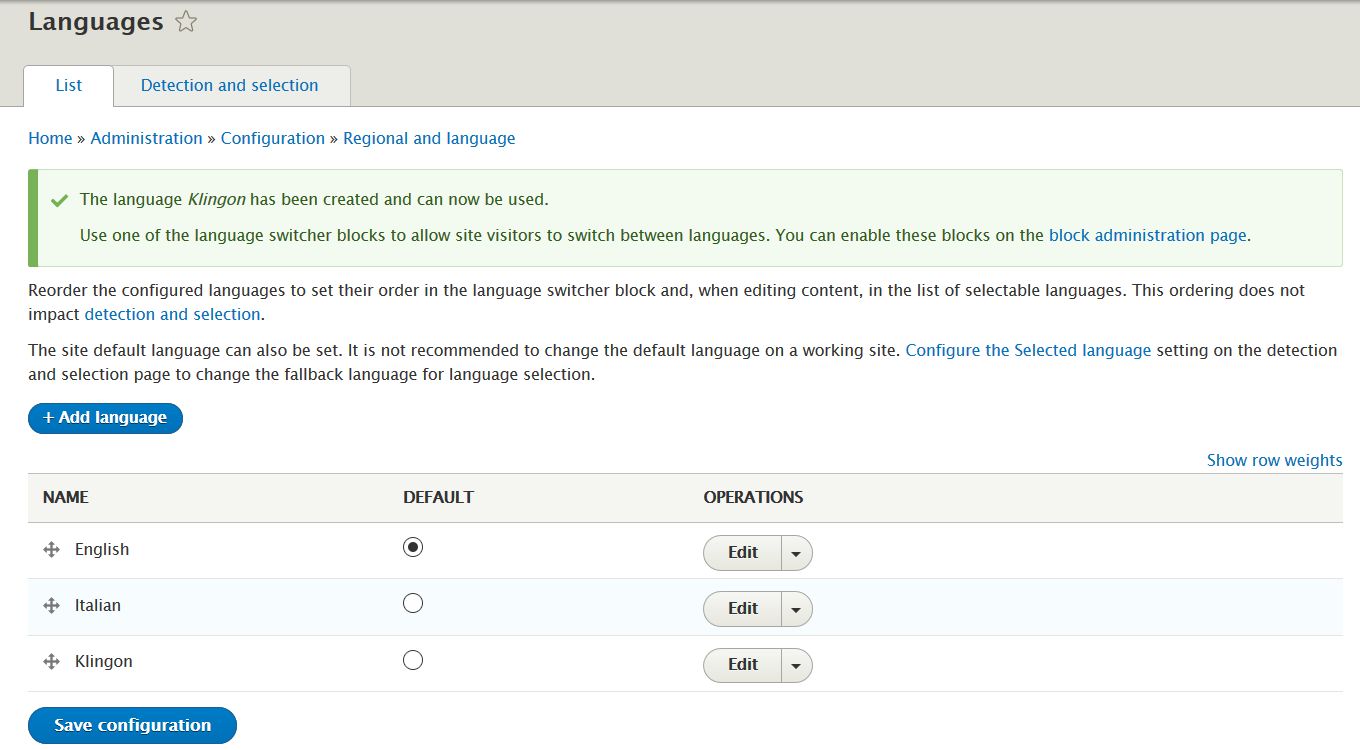Make Klingon the default language
Viewport: 1360px width, 750px height.
[x=412, y=659]
